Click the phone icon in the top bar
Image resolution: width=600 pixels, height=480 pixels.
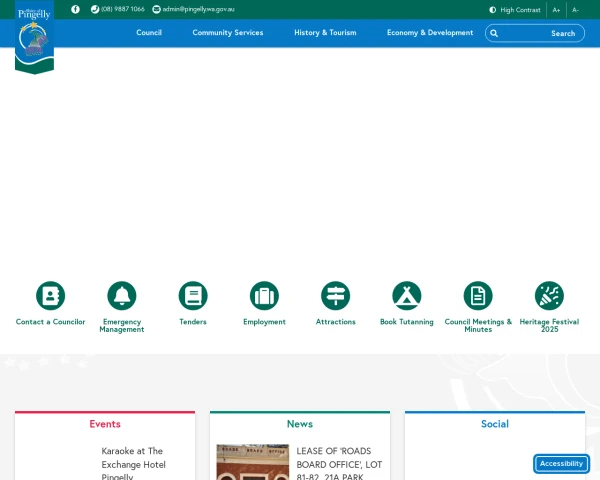click(x=95, y=9)
